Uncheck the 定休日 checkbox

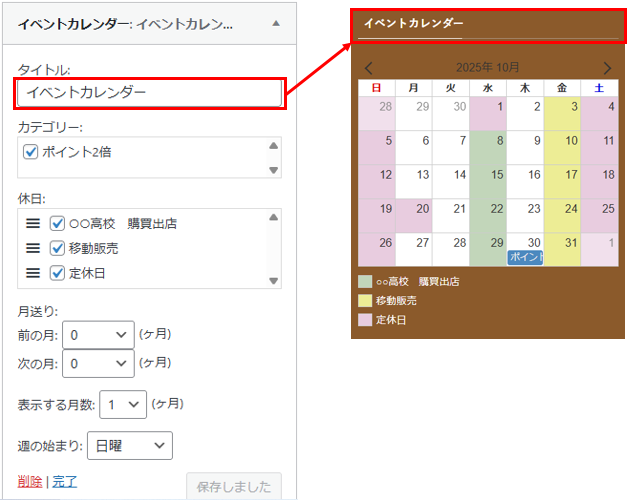[57, 273]
